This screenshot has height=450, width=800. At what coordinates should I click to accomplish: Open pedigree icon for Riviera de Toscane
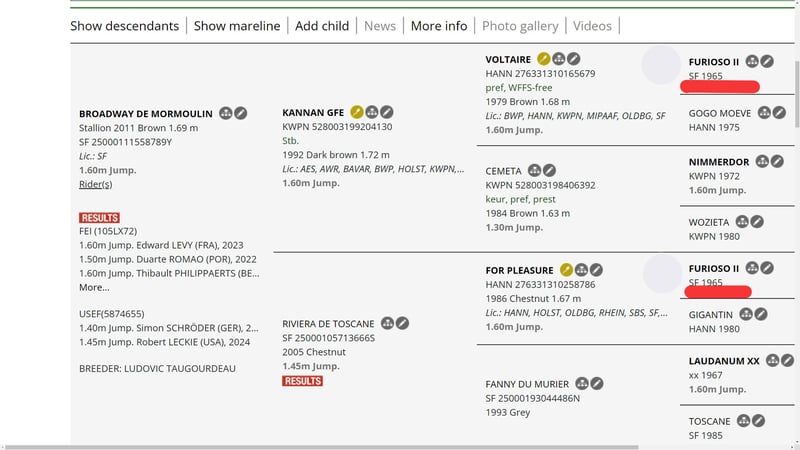pyautogui.click(x=387, y=323)
